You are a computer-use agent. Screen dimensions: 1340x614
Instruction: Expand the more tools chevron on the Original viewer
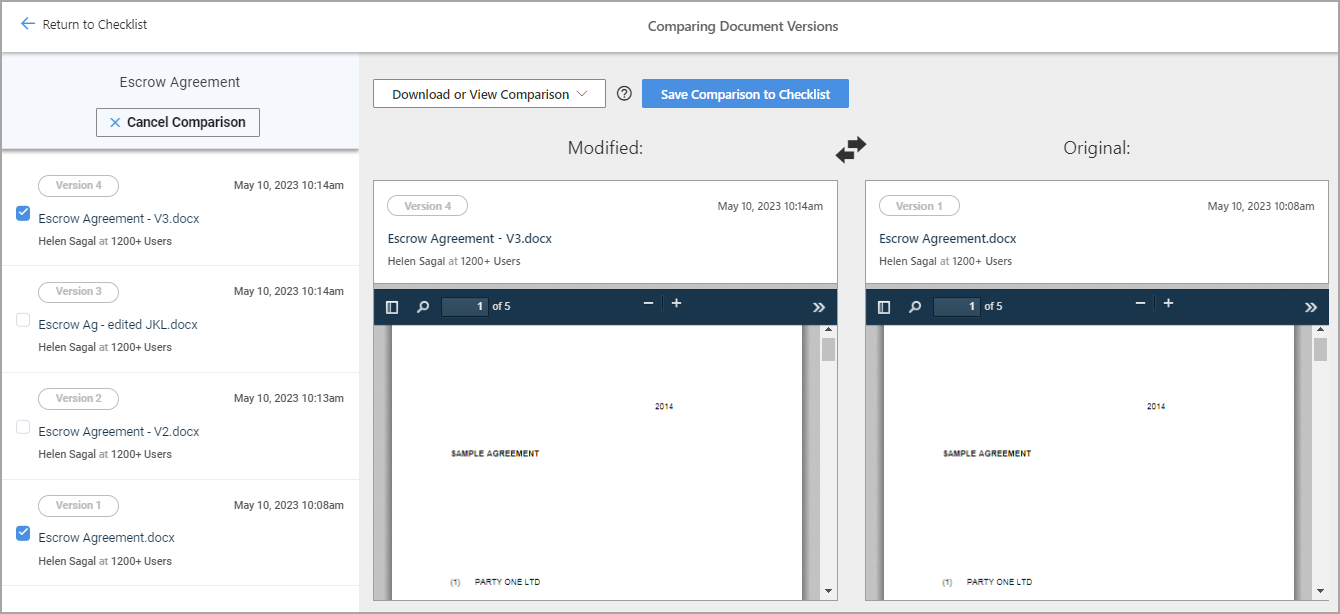(1311, 306)
